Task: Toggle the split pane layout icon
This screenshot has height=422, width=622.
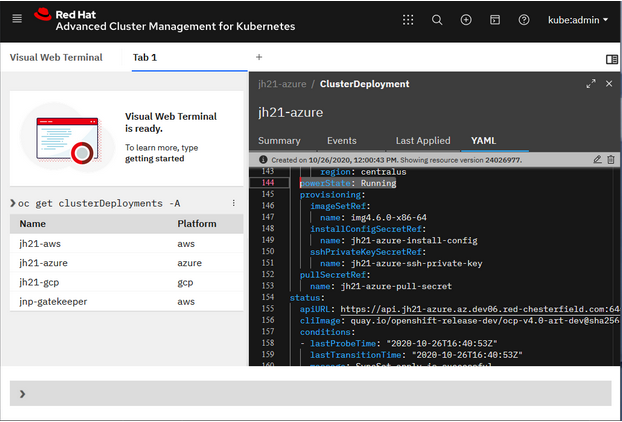Action: click(x=613, y=57)
